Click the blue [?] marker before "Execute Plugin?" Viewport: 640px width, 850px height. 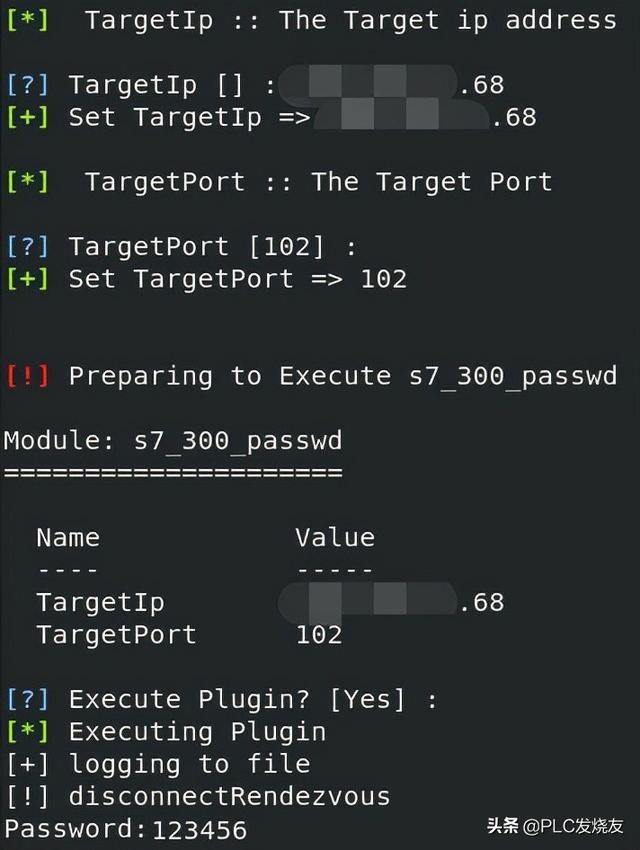[x=28, y=699]
